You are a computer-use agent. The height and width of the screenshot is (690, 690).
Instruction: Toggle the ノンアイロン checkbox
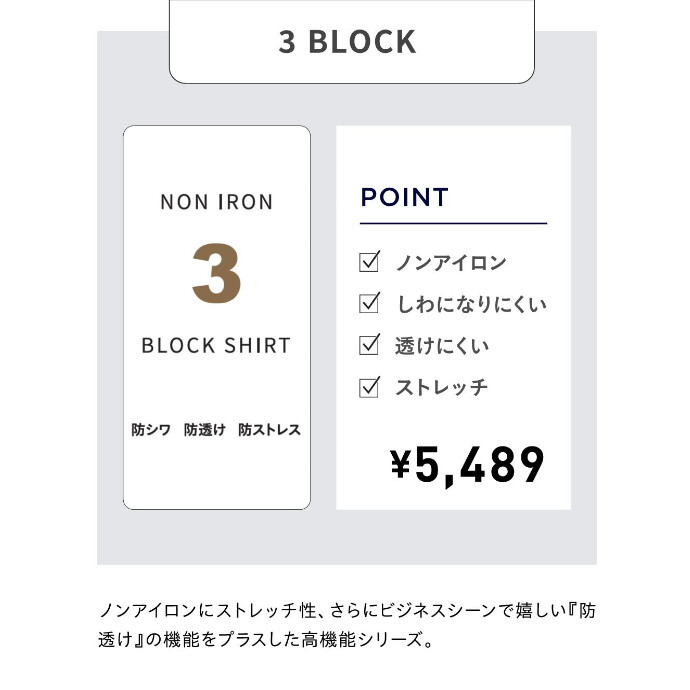click(x=370, y=263)
